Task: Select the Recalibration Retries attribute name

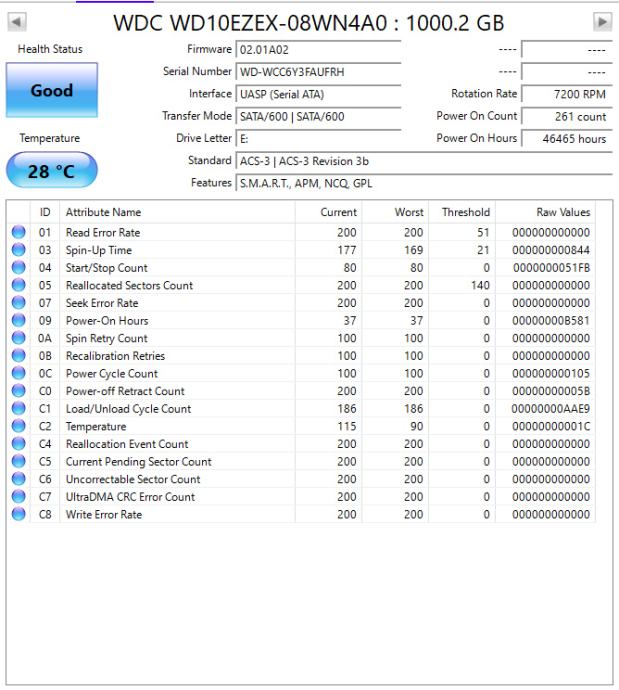Action: tap(115, 356)
